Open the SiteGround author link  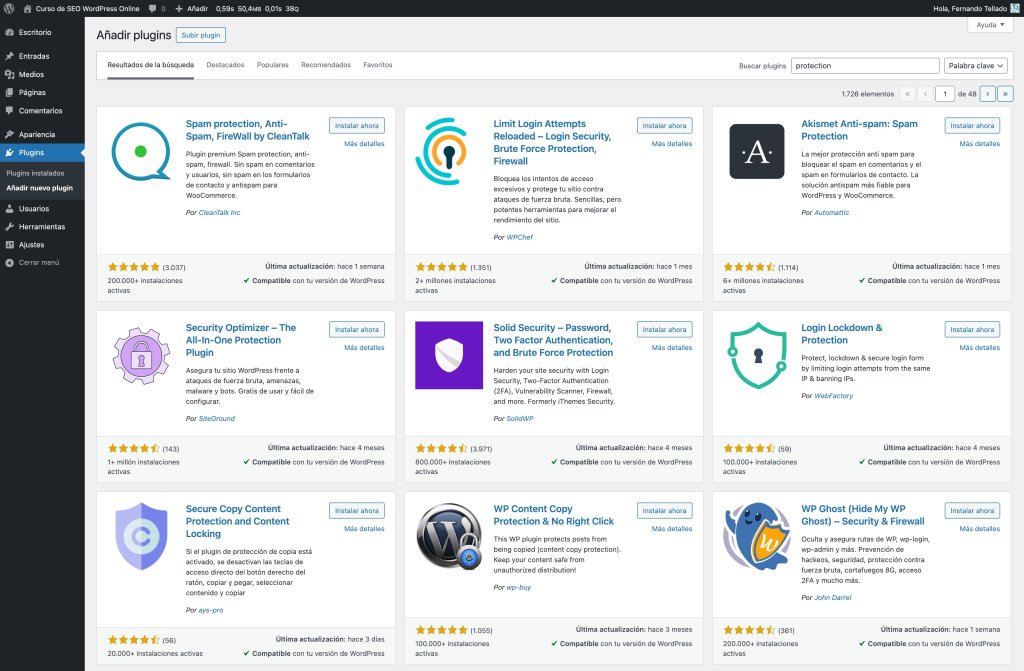[217, 419]
